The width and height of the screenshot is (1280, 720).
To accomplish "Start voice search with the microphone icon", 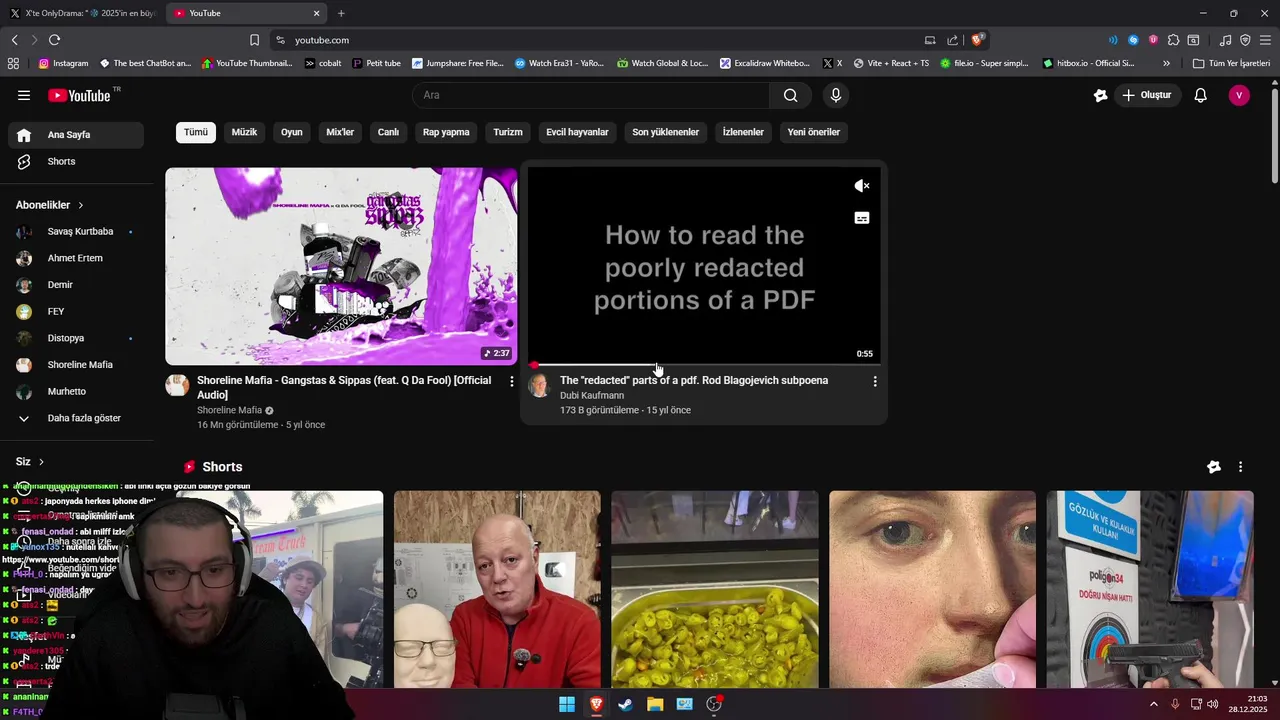I will click(x=836, y=95).
